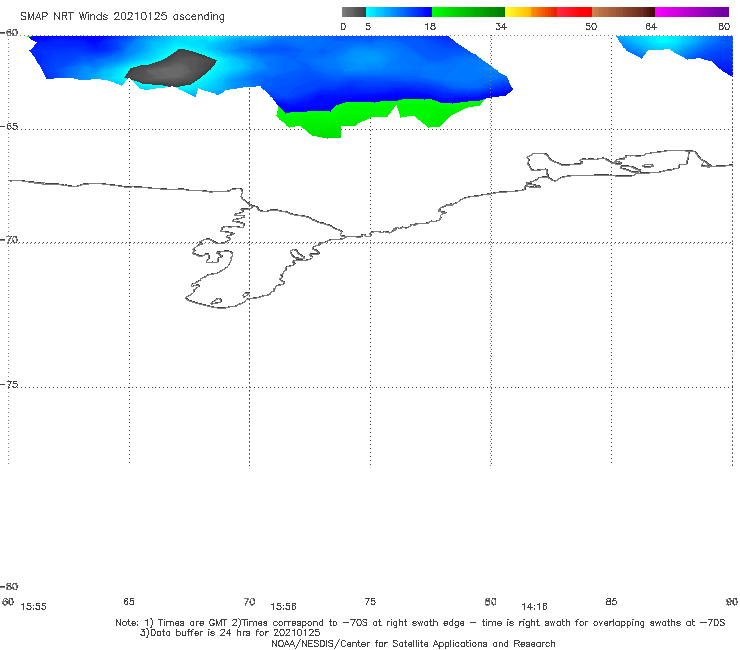Click the bottom longitude label "75"
The image size is (740, 650).
click(370, 602)
